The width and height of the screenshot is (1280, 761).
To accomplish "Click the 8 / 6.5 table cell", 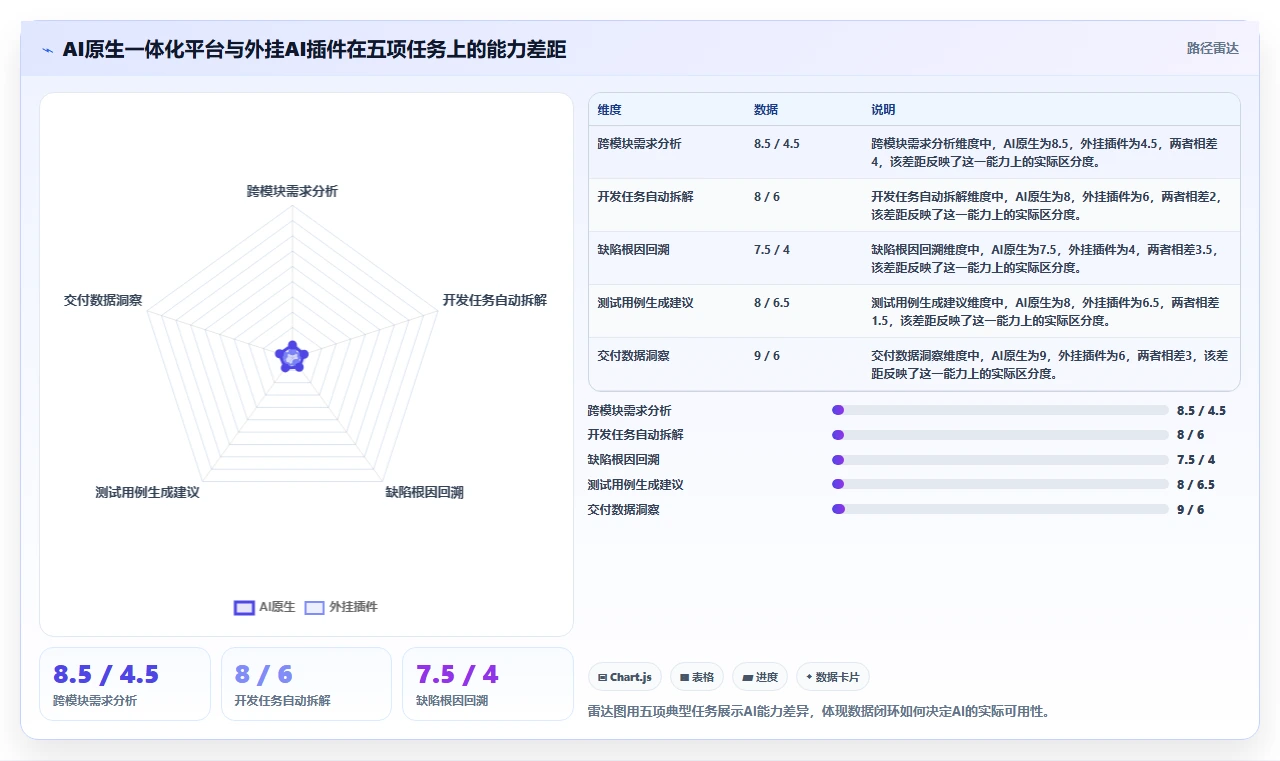I will coord(772,303).
